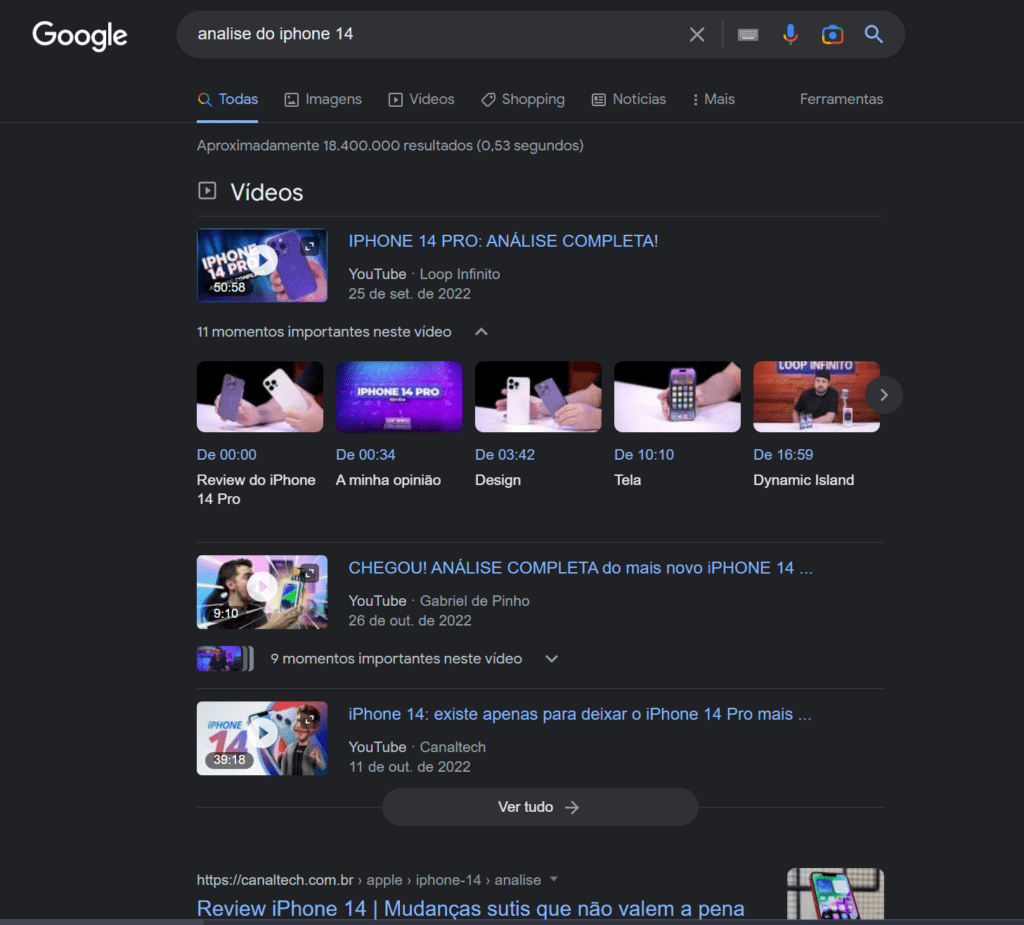Click small preview thumbnail beside 9 momentos
Image resolution: width=1024 pixels, height=925 pixels.
click(225, 658)
